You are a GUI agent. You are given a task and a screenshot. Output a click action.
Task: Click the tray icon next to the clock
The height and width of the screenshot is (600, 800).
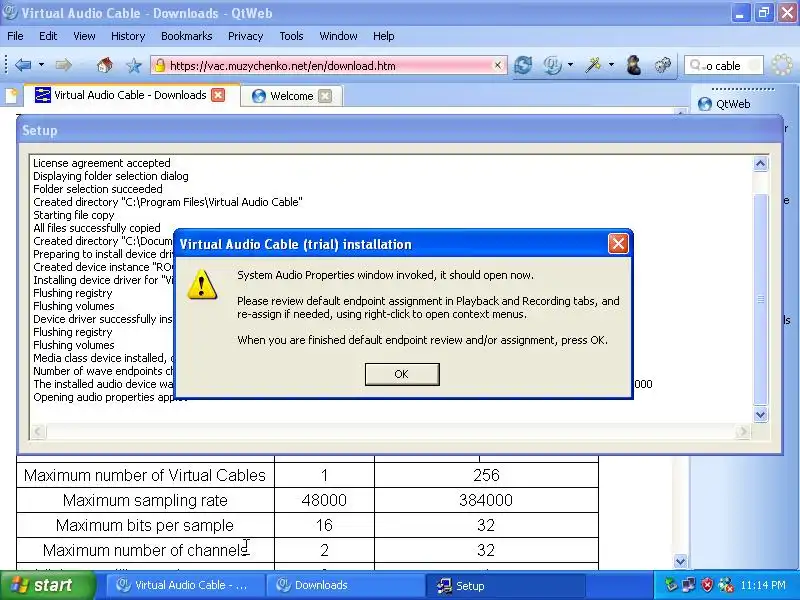tap(725, 585)
